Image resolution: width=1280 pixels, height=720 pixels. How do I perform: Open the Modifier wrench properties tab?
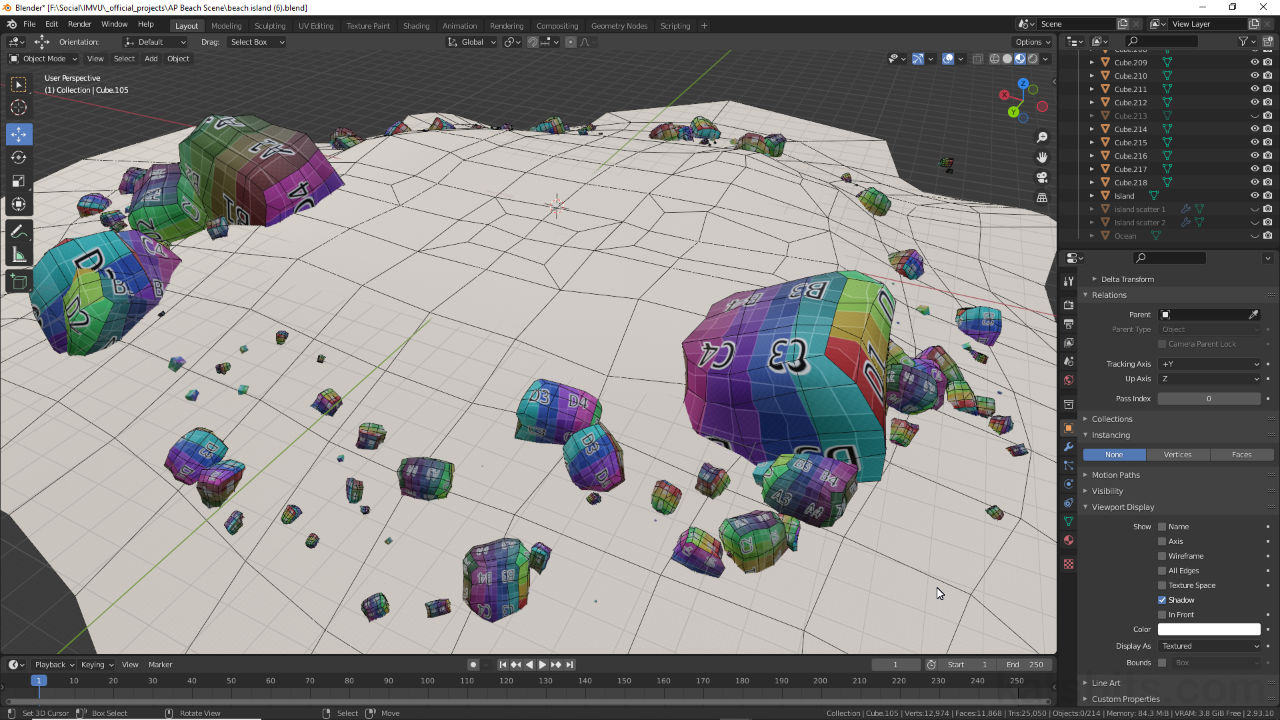(1069, 446)
